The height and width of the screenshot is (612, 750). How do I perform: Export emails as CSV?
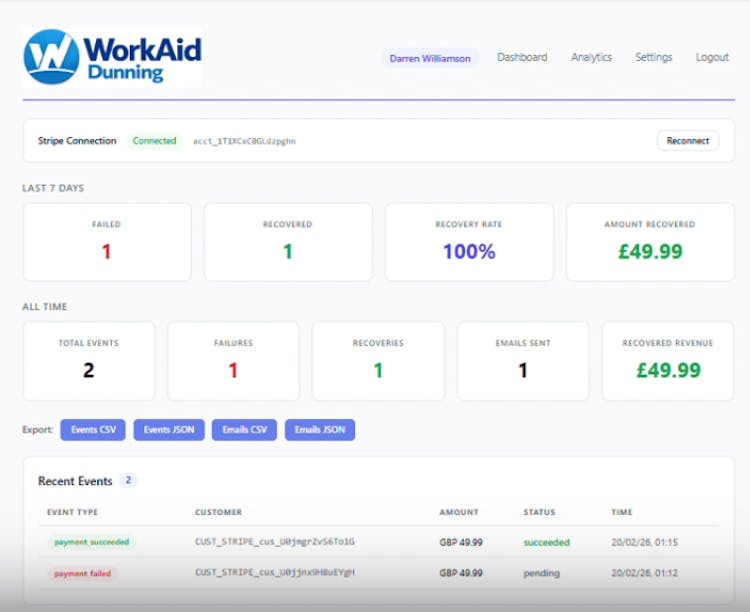point(244,430)
